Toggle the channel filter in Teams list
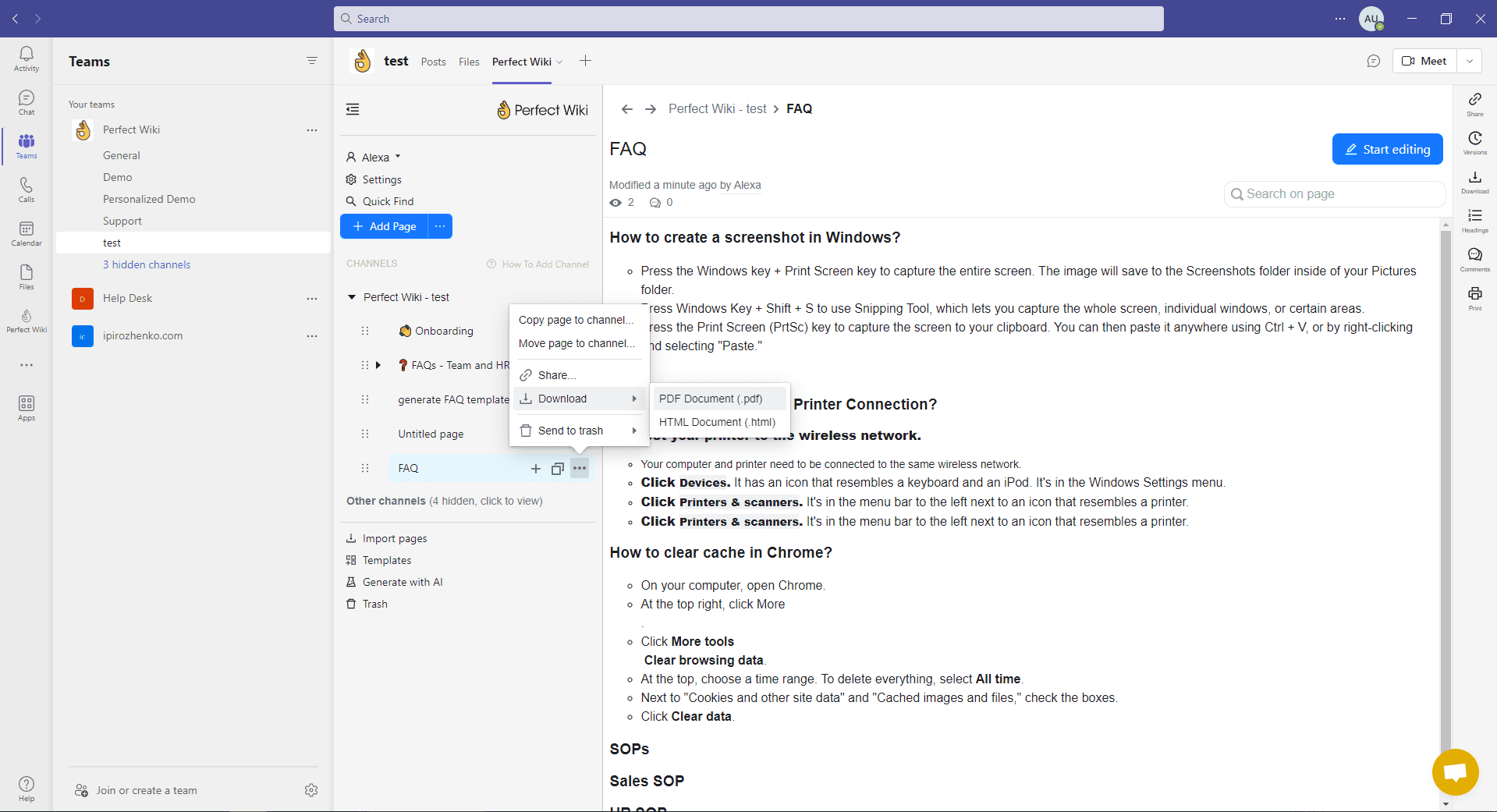Image resolution: width=1497 pixels, height=812 pixels. tap(312, 60)
